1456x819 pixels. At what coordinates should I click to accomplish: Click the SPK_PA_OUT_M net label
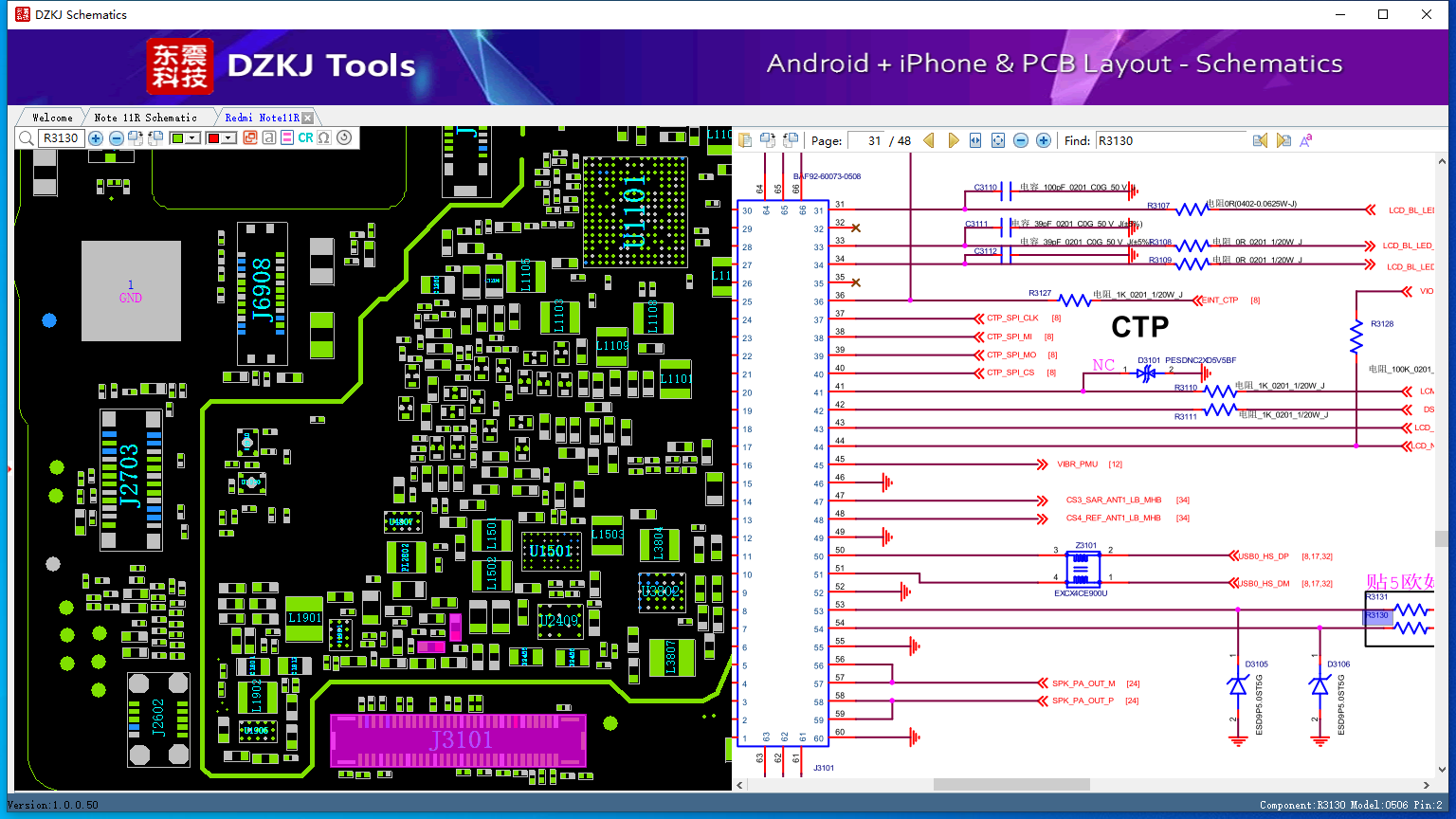coord(1083,683)
